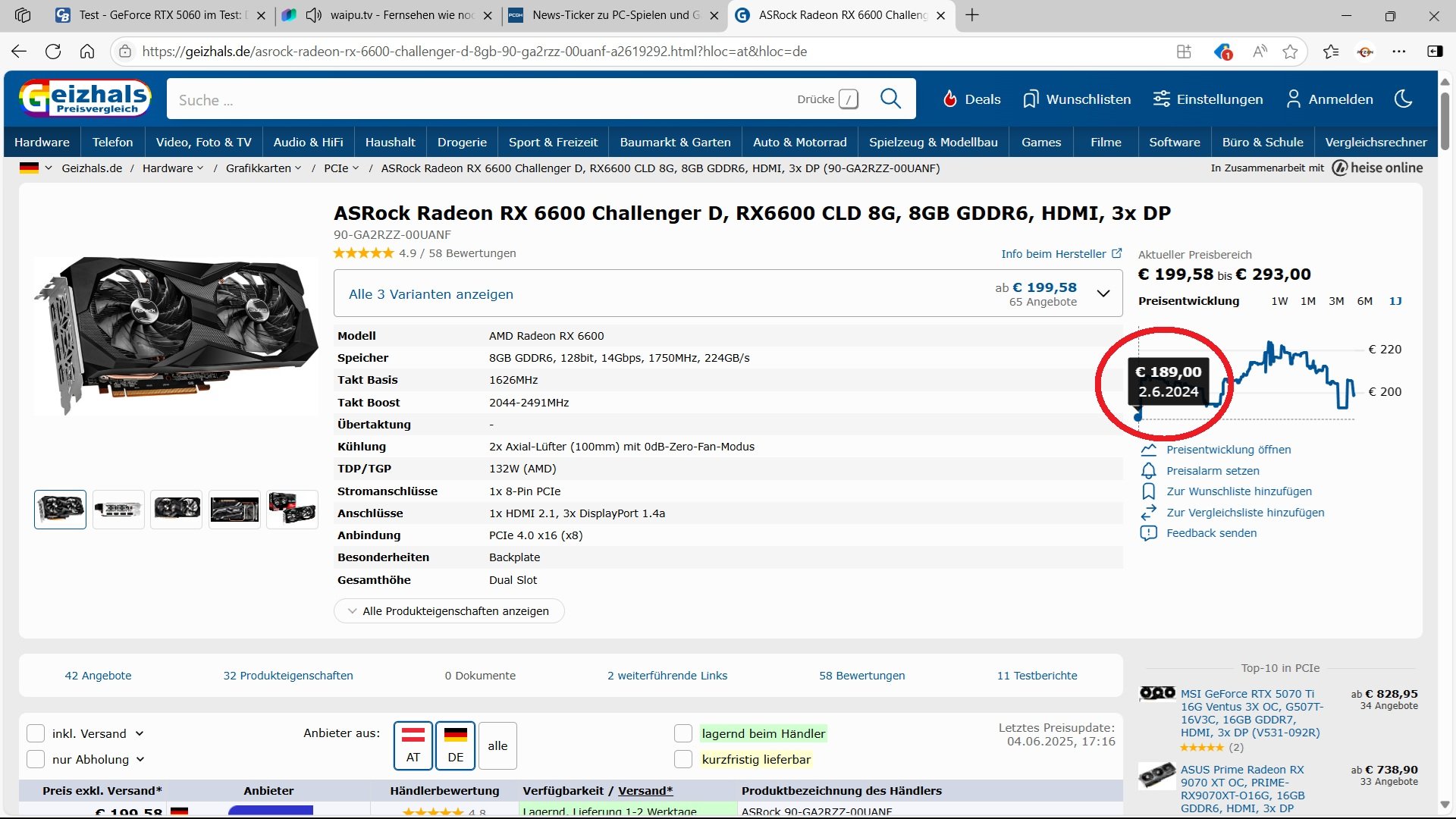Click the Zur Vergleichsliste hinzufügen arrows icon
The image size is (1456, 819).
point(1148,513)
